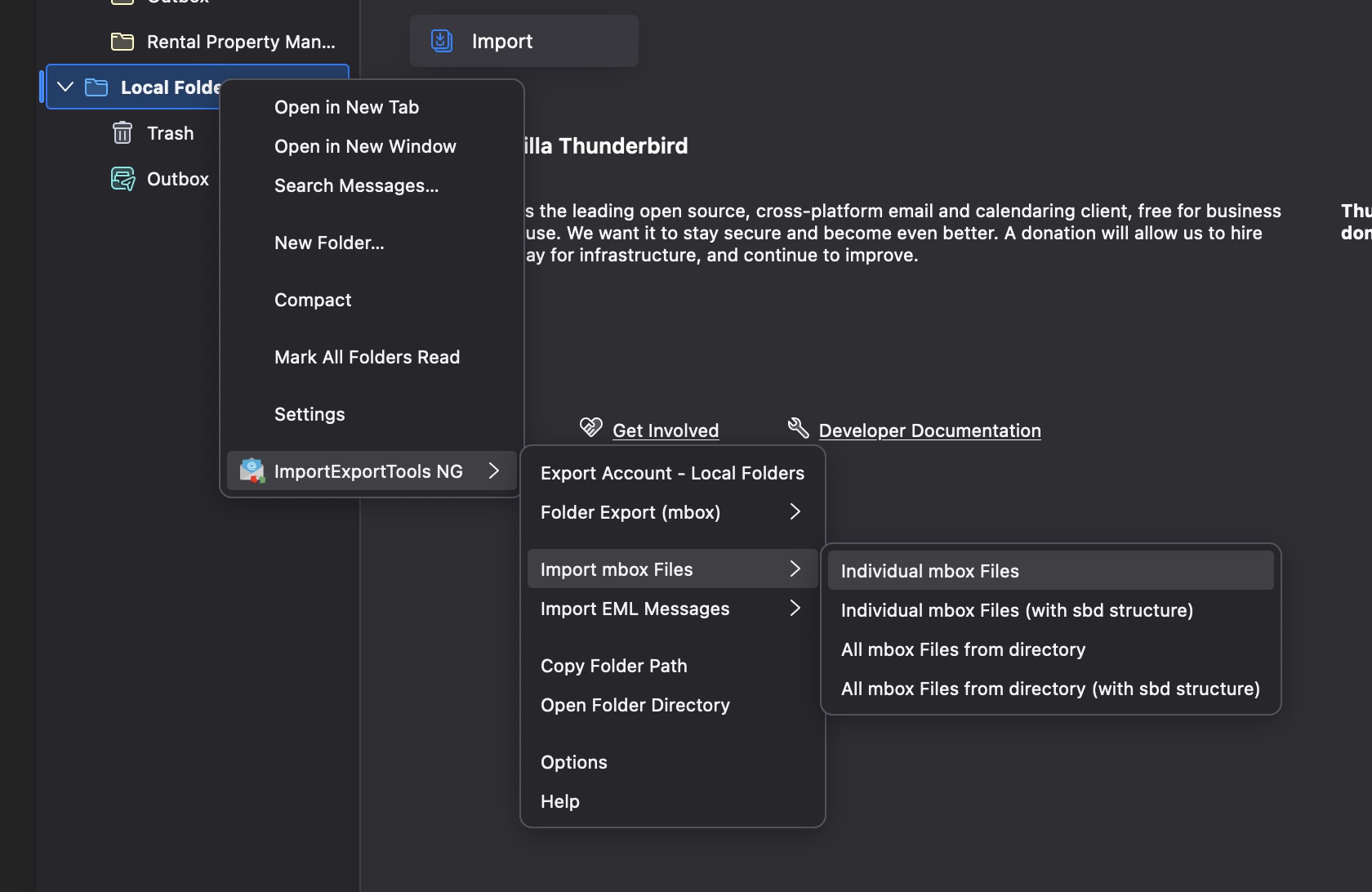
Task: Select New Folder... menu entry
Action: pyautogui.click(x=372, y=243)
